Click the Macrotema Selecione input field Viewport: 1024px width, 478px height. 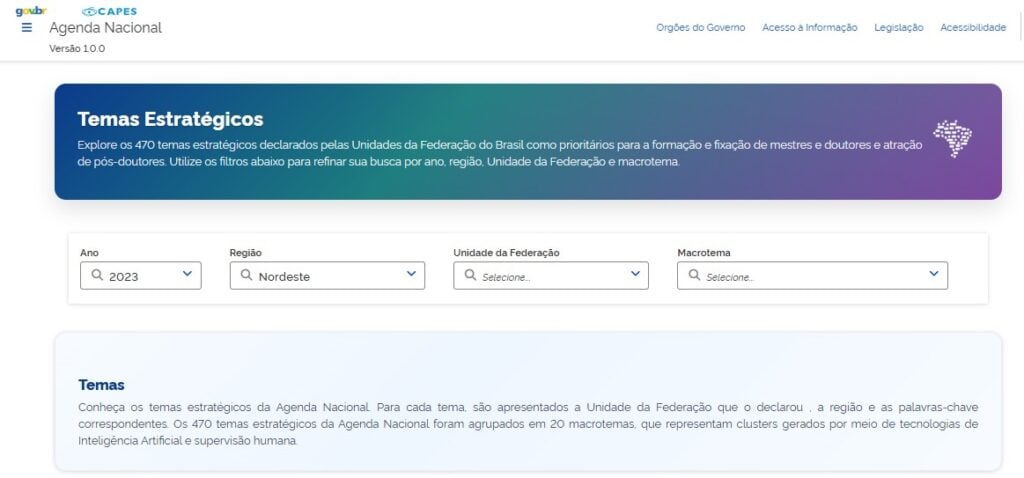810,276
